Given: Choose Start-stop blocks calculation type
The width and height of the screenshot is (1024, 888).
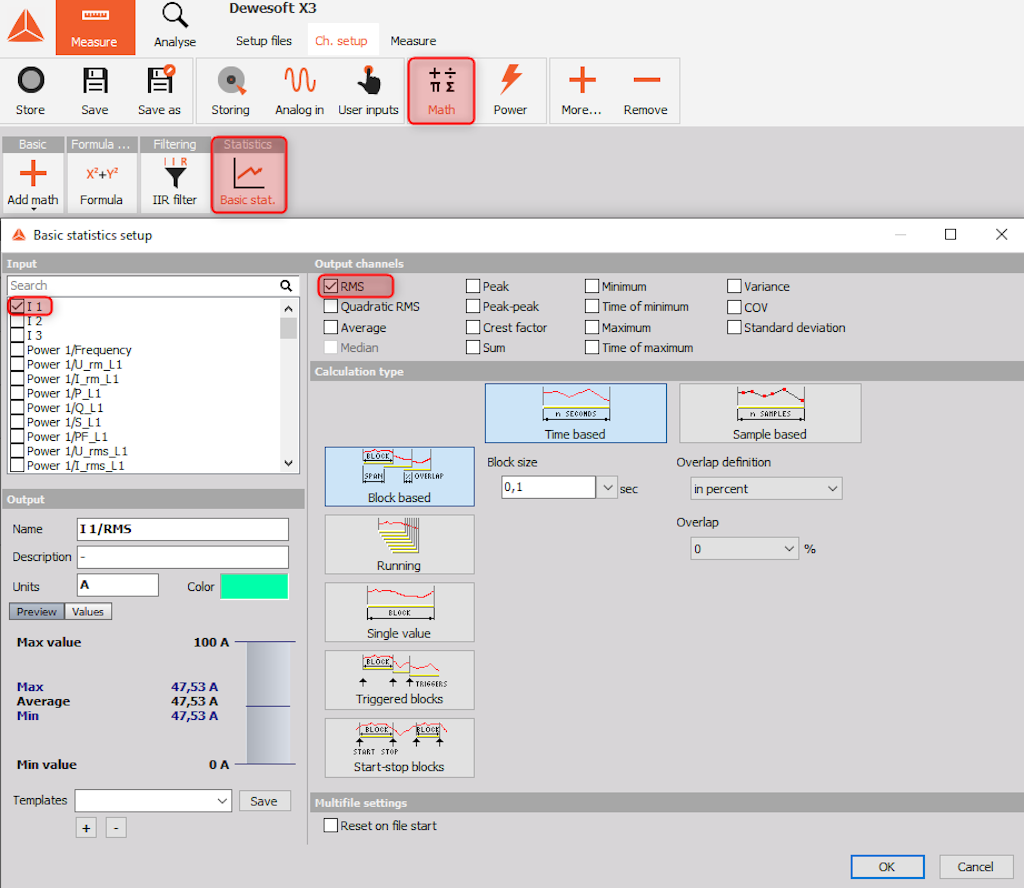Looking at the screenshot, I should pyautogui.click(x=400, y=748).
